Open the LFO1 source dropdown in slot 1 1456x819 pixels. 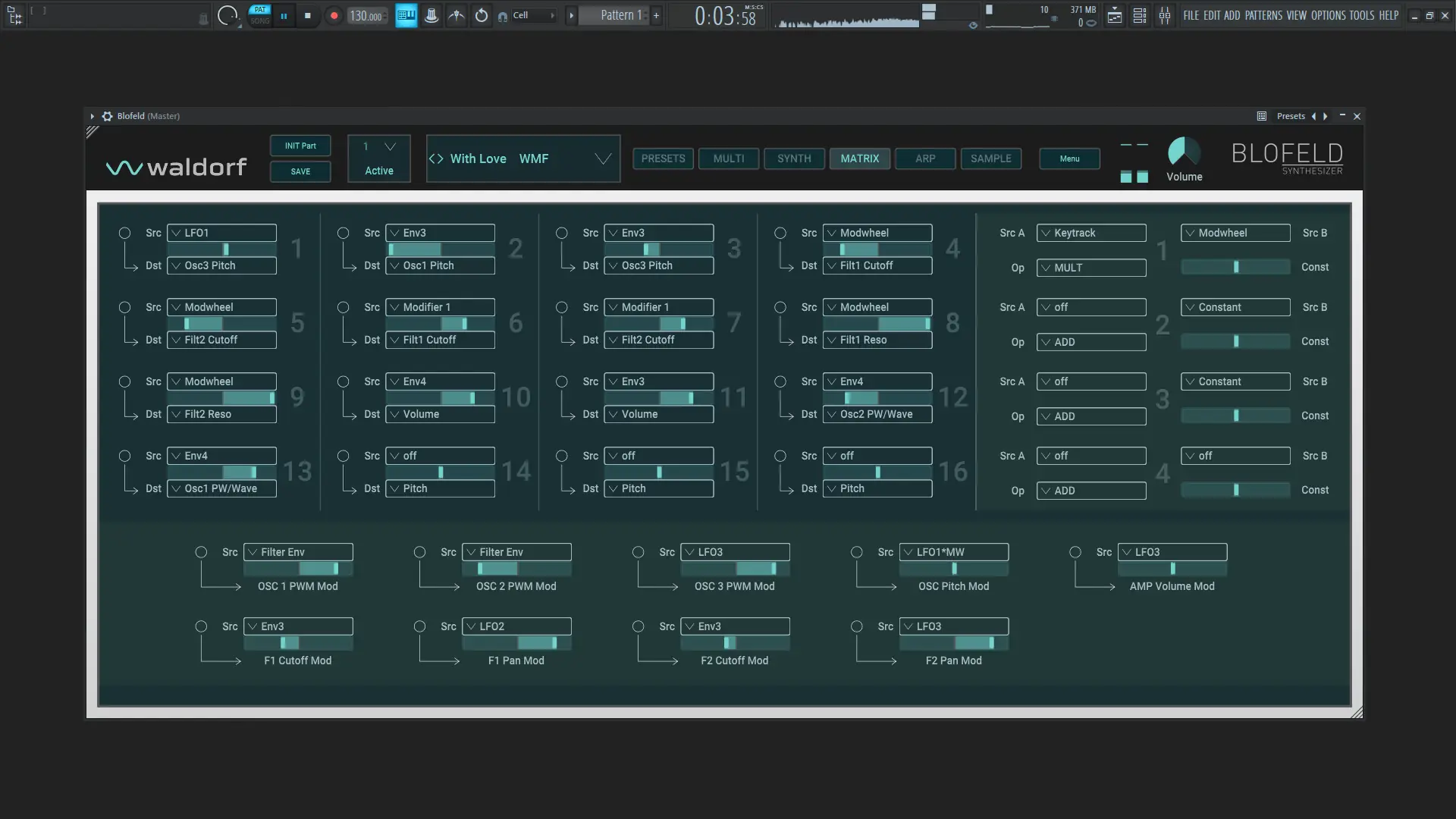[221, 233]
